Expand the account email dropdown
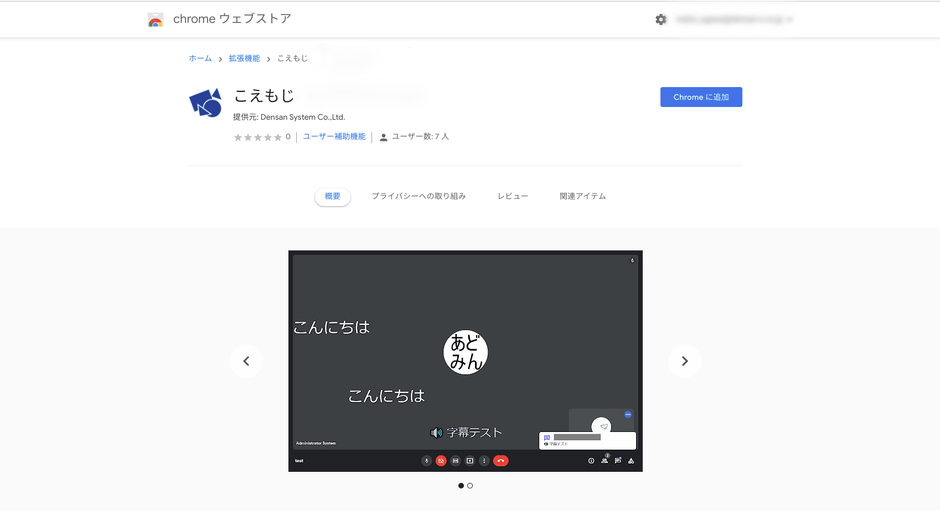This screenshot has height=529, width=940. pyautogui.click(x=734, y=19)
